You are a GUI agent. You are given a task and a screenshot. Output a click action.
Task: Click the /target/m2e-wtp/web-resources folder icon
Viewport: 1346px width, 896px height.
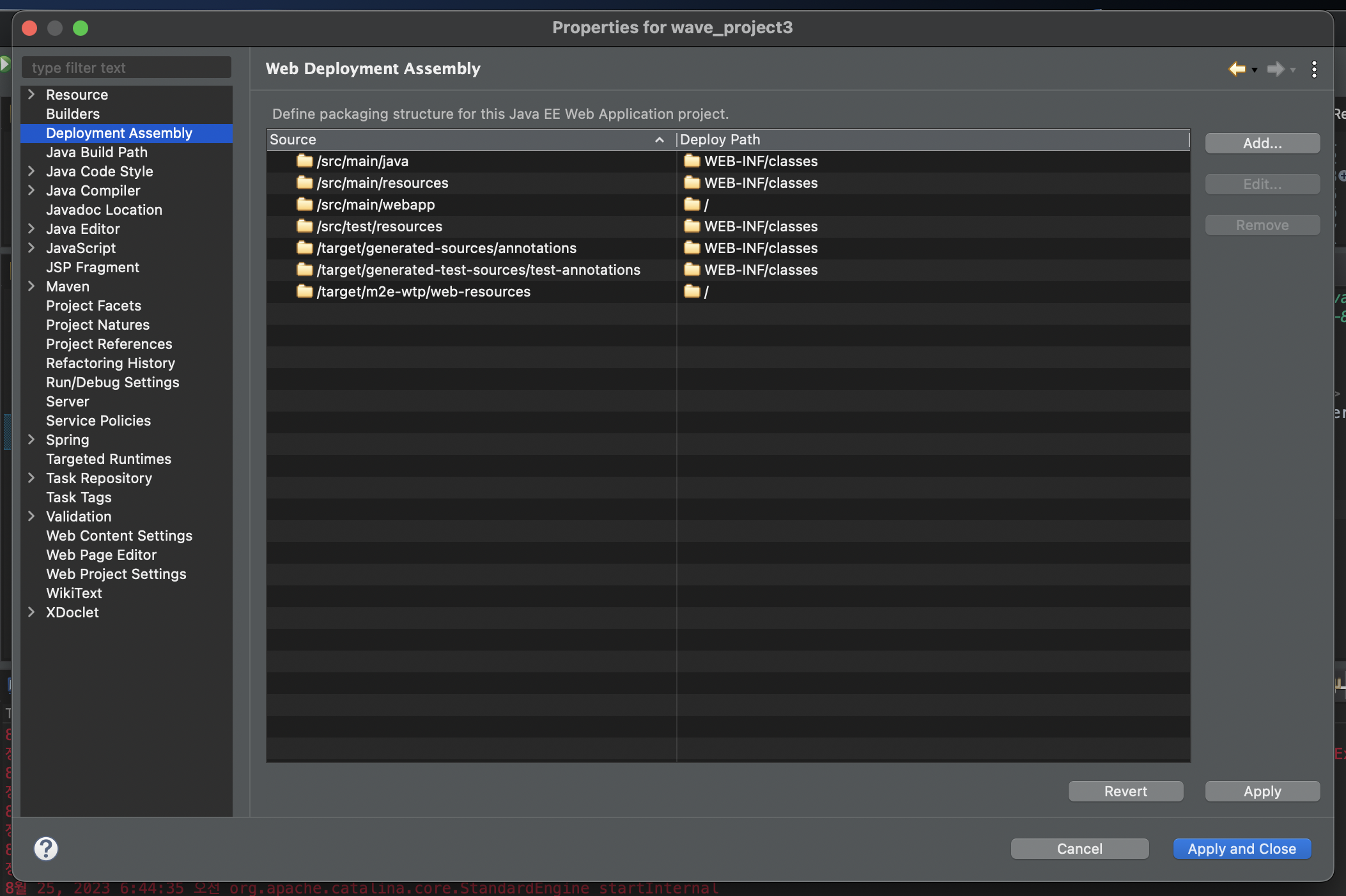[305, 291]
